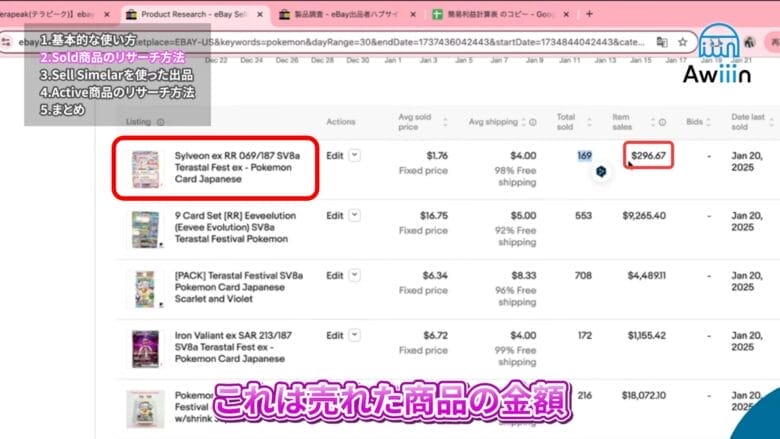Click the Terastal Festival pack thumbnail
The width and height of the screenshot is (780, 439).
[x=145, y=289]
